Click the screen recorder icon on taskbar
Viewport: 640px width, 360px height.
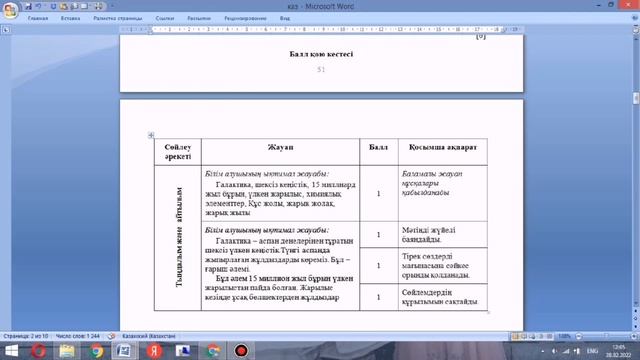pos(241,351)
